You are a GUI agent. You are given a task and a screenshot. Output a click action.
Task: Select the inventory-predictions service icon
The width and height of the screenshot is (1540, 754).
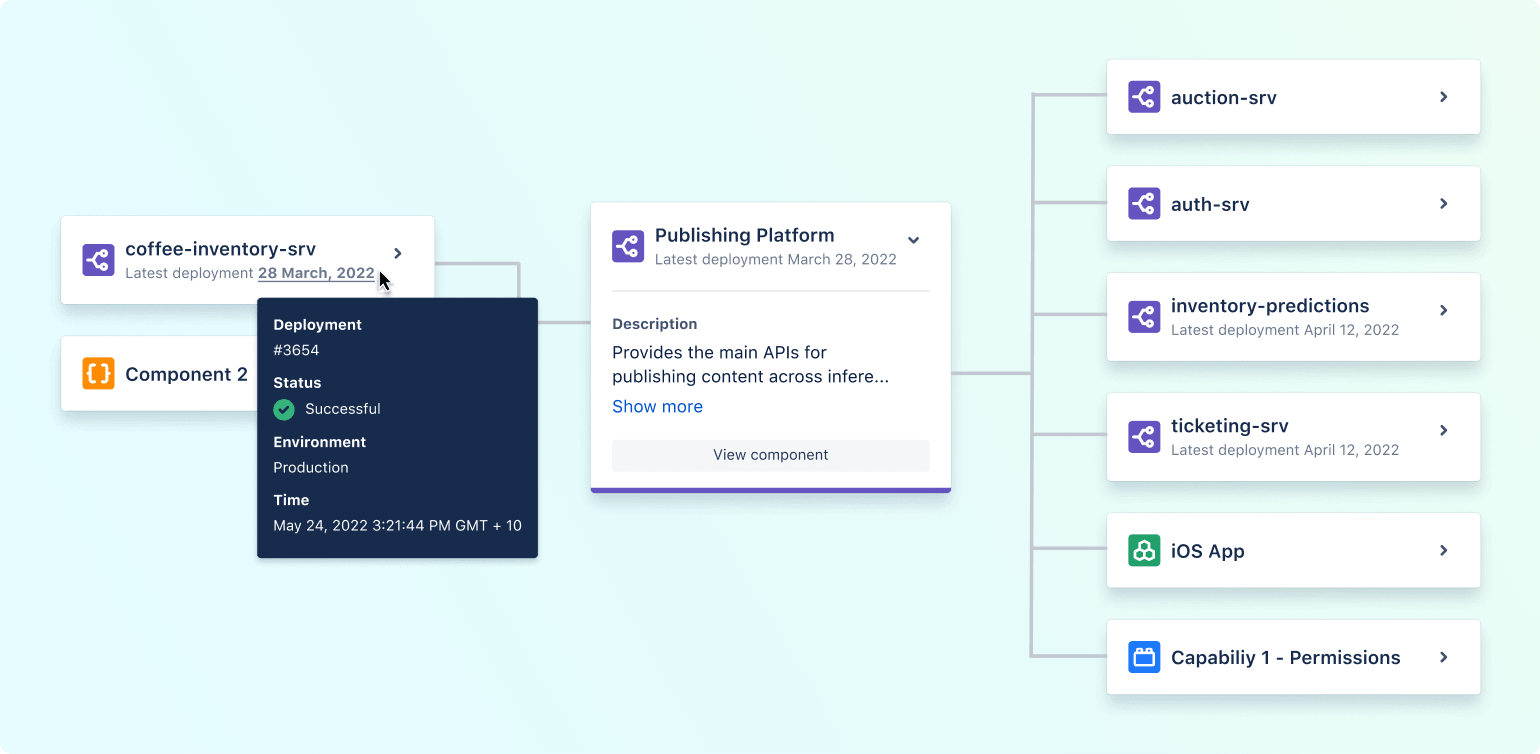click(1143, 317)
